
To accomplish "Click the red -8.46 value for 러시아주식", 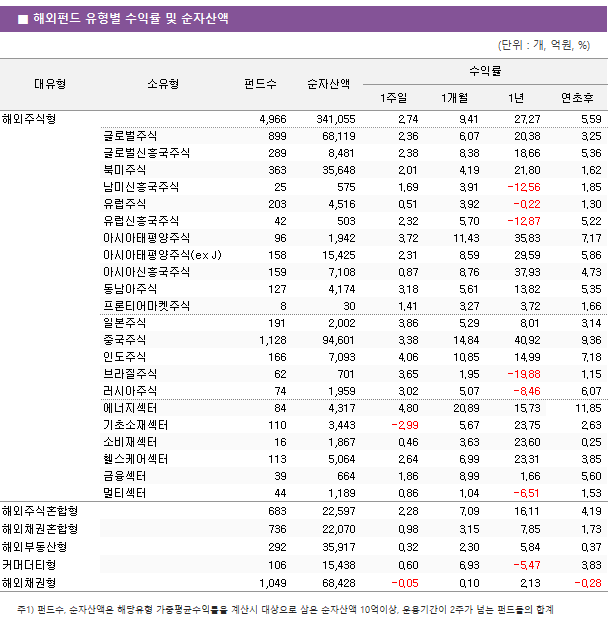I will (x=527, y=392).
